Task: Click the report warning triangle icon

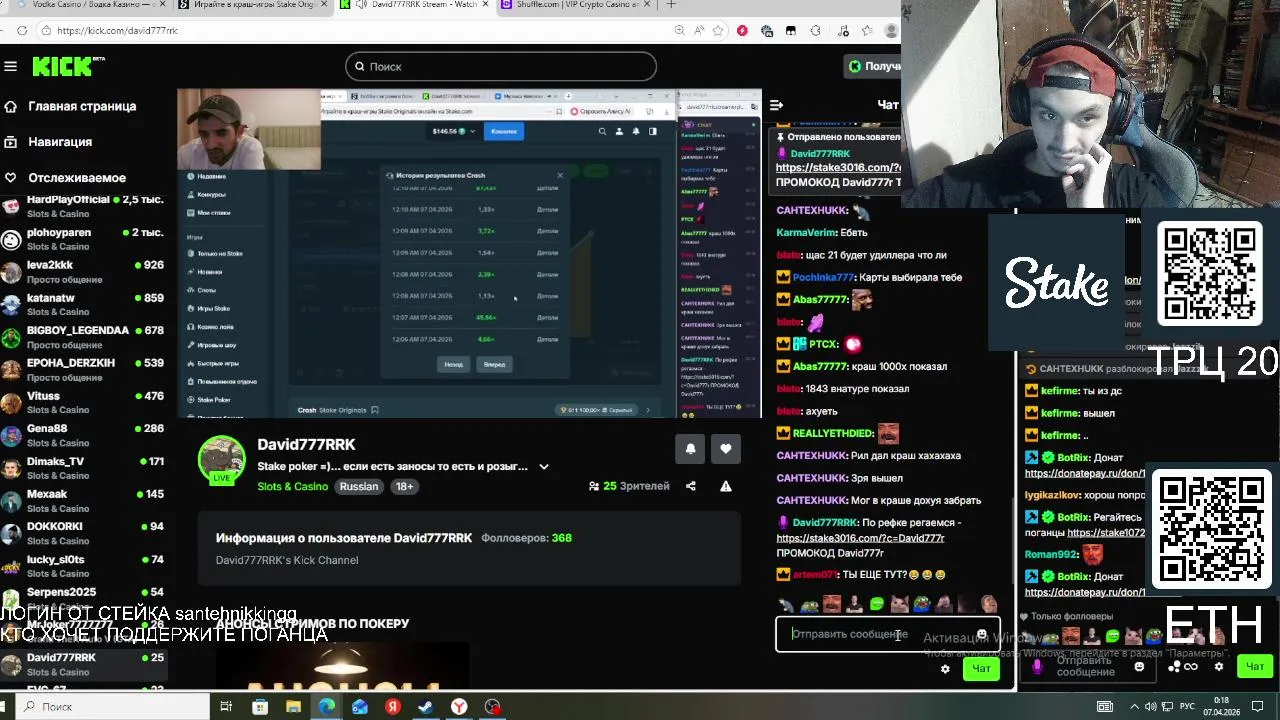Action: 726,487
